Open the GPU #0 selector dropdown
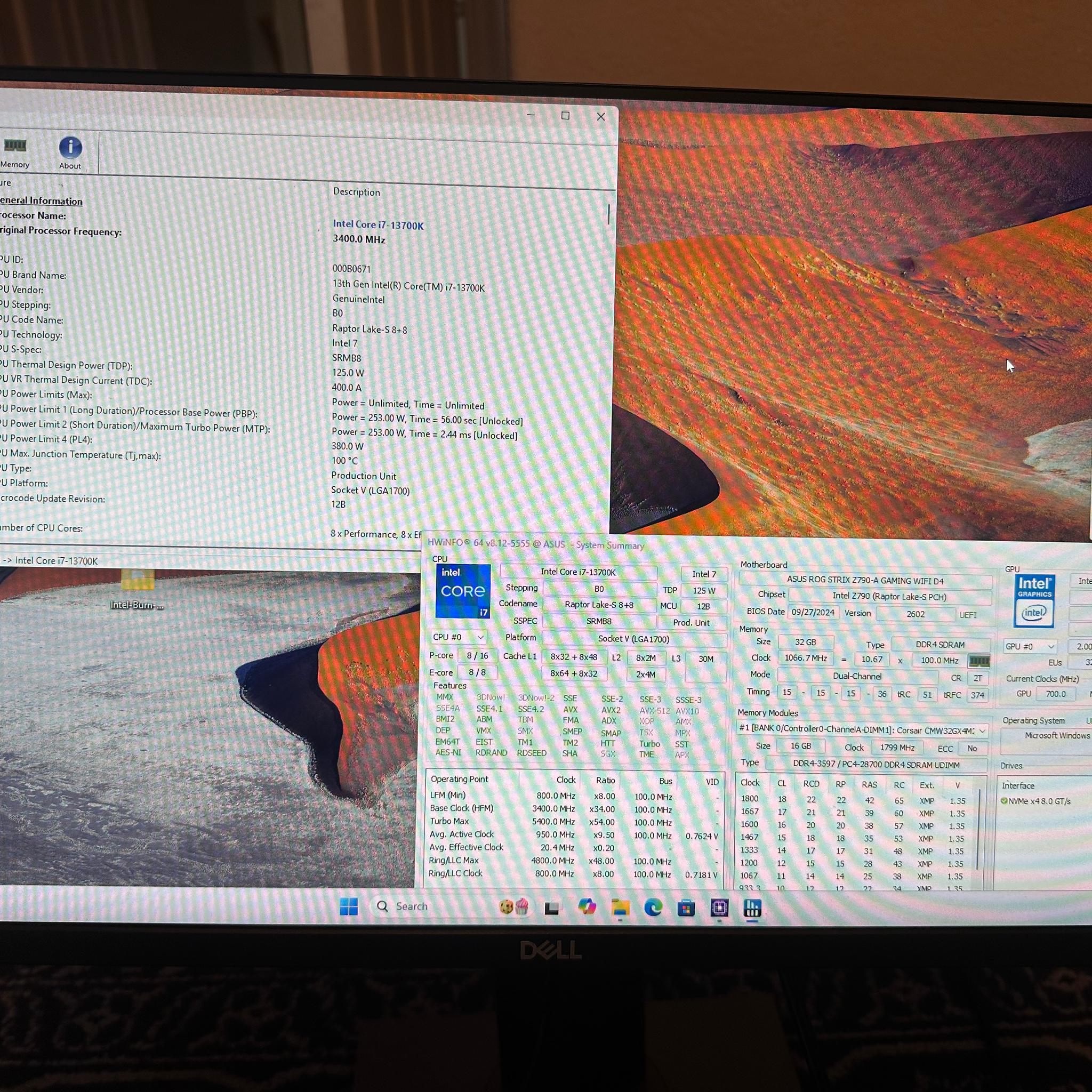1092x1092 pixels. pyautogui.click(x=1030, y=647)
